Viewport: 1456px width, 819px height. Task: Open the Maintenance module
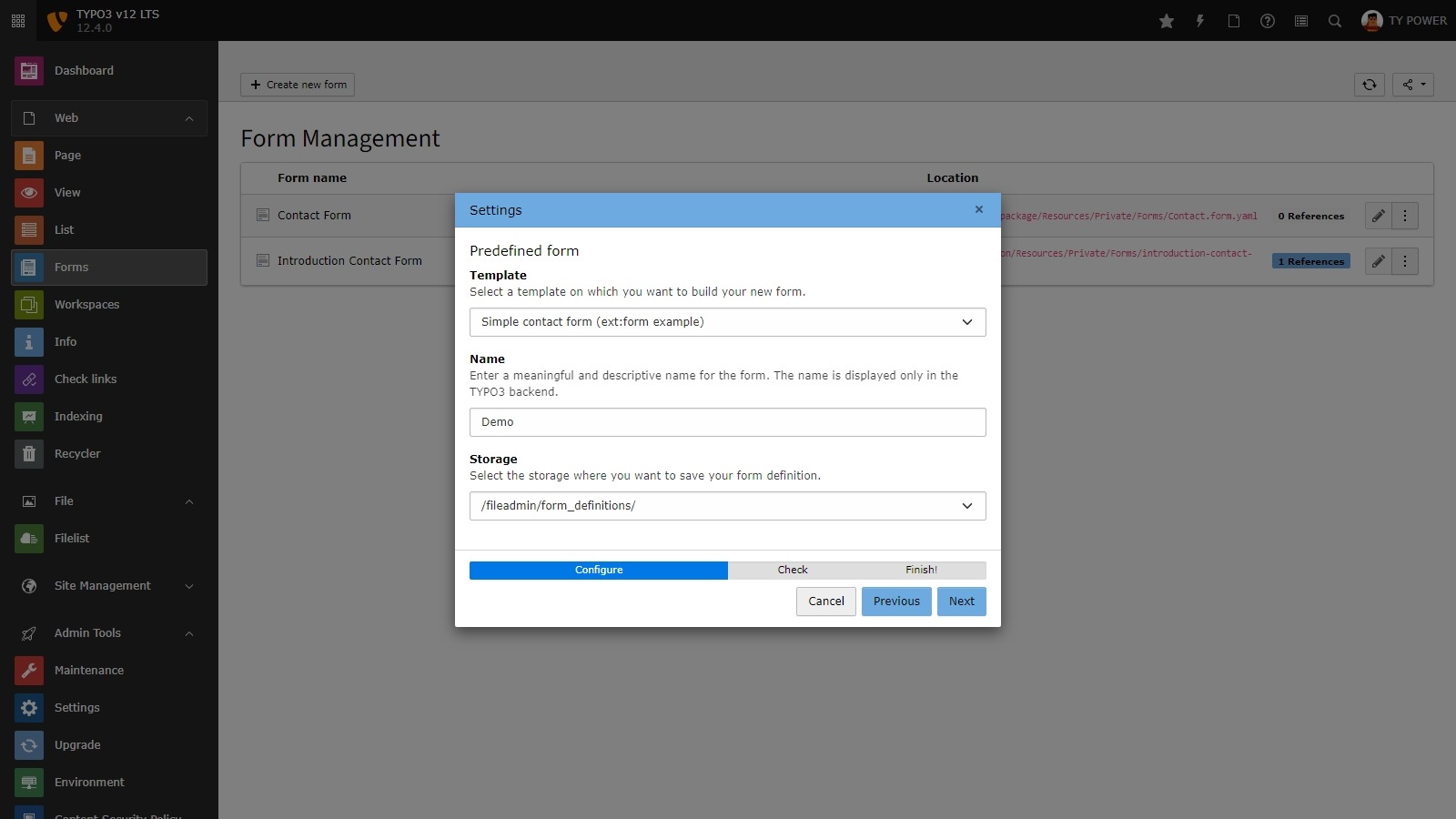click(109, 670)
